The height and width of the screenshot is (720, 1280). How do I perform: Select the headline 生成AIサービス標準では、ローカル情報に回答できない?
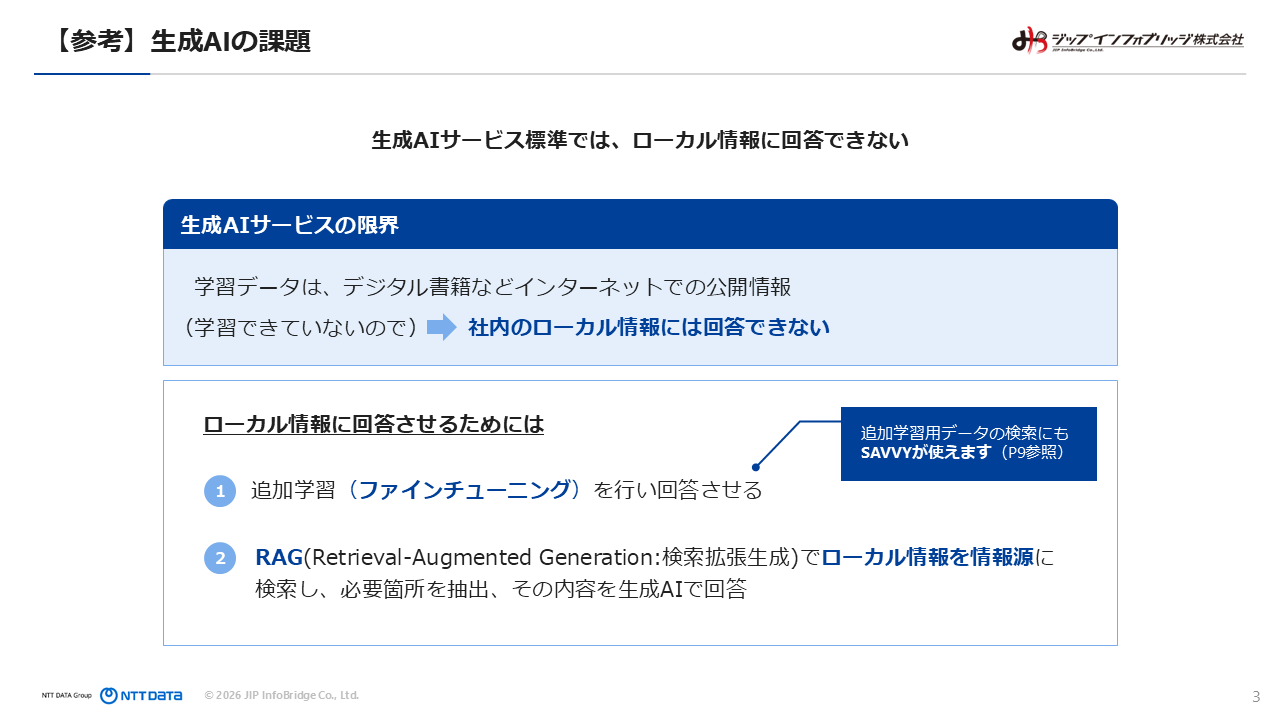tap(640, 140)
